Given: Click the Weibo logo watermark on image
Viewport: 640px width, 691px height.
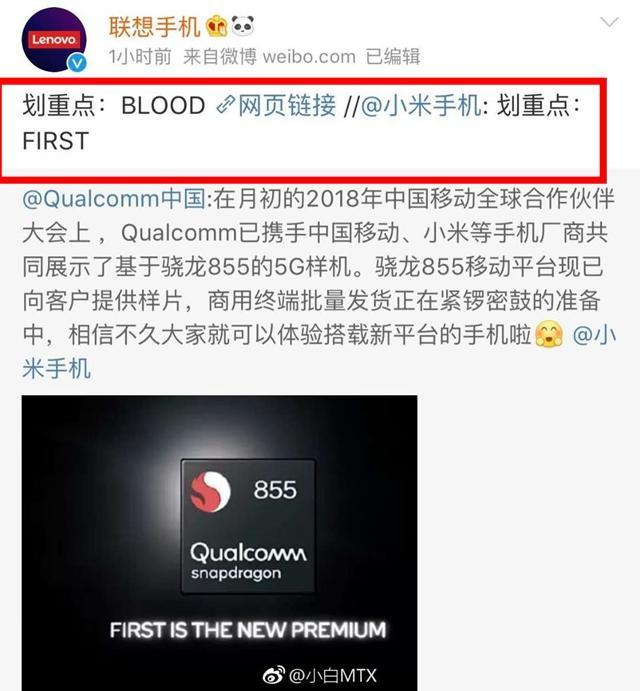Looking at the screenshot, I should pos(273,675).
